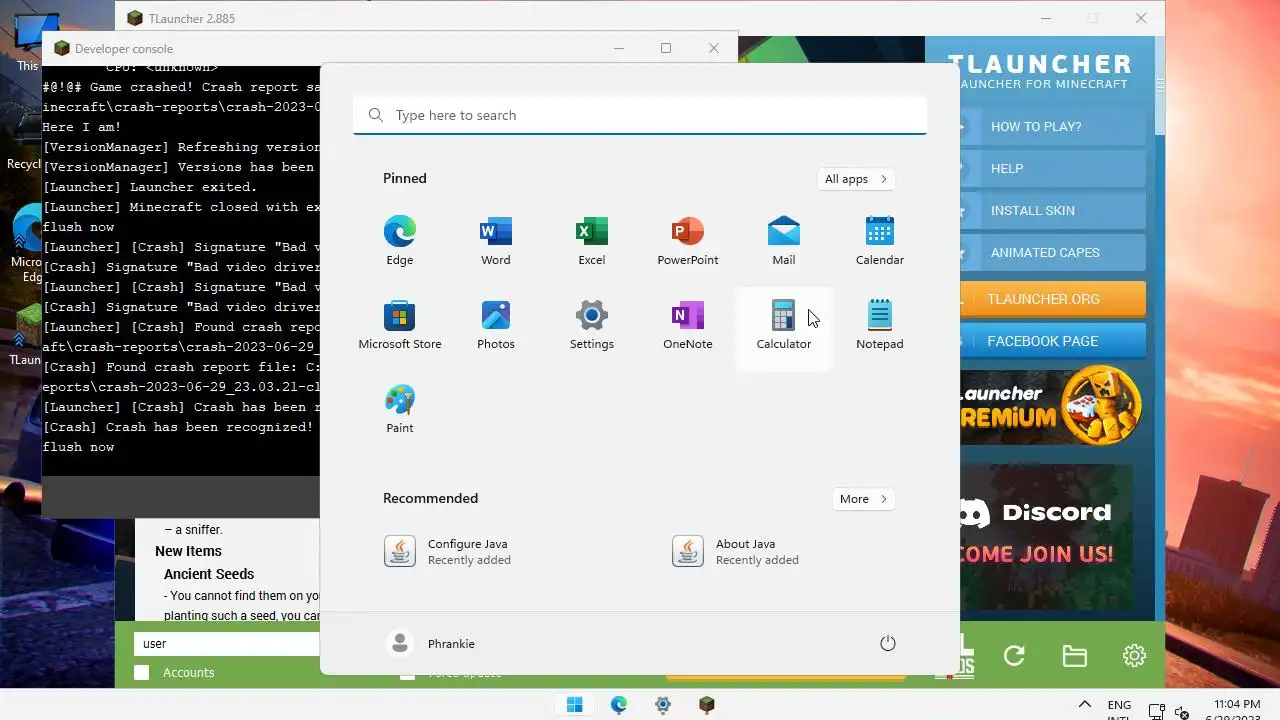Click the TLauncher Premium banner

[1052, 407]
